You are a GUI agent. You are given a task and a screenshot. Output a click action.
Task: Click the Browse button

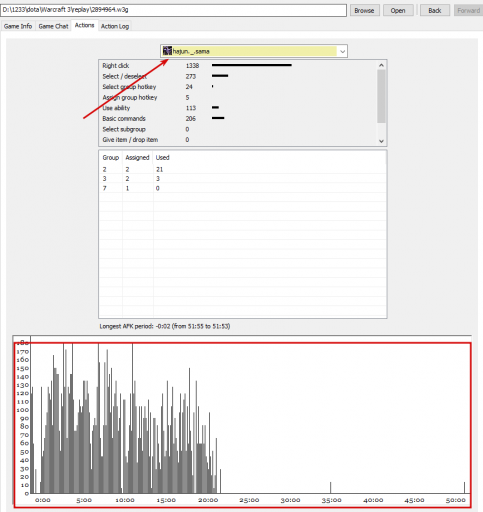364,10
